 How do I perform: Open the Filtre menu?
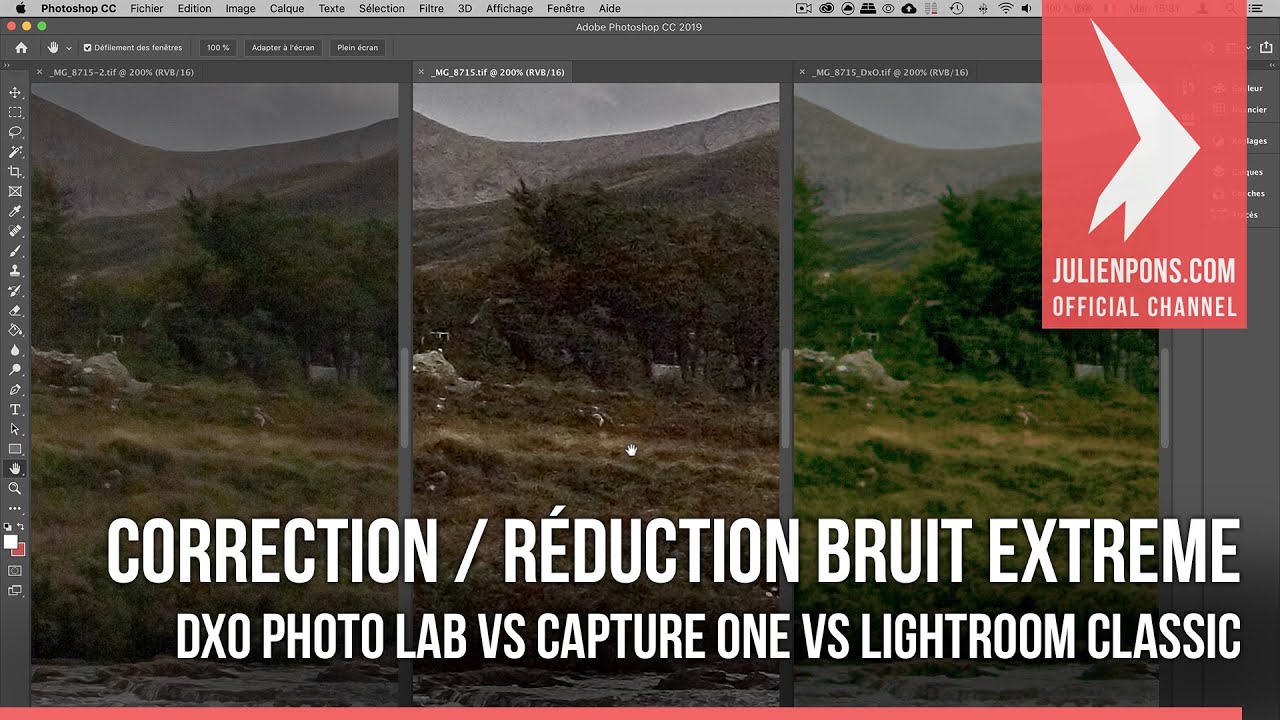click(x=431, y=8)
